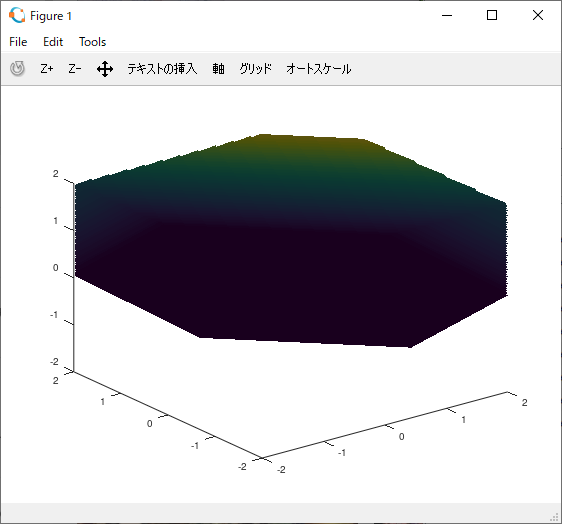562x524 pixels.
Task: Click the Z- zoom out tool
Action: [x=75, y=68]
